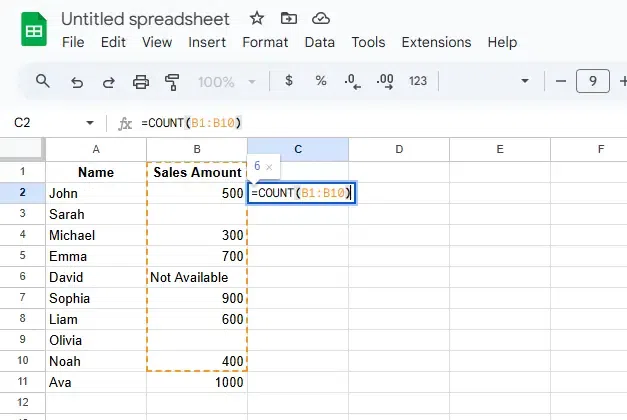Click the C2 cell being edited
The image size is (627, 420).
[x=302, y=193]
